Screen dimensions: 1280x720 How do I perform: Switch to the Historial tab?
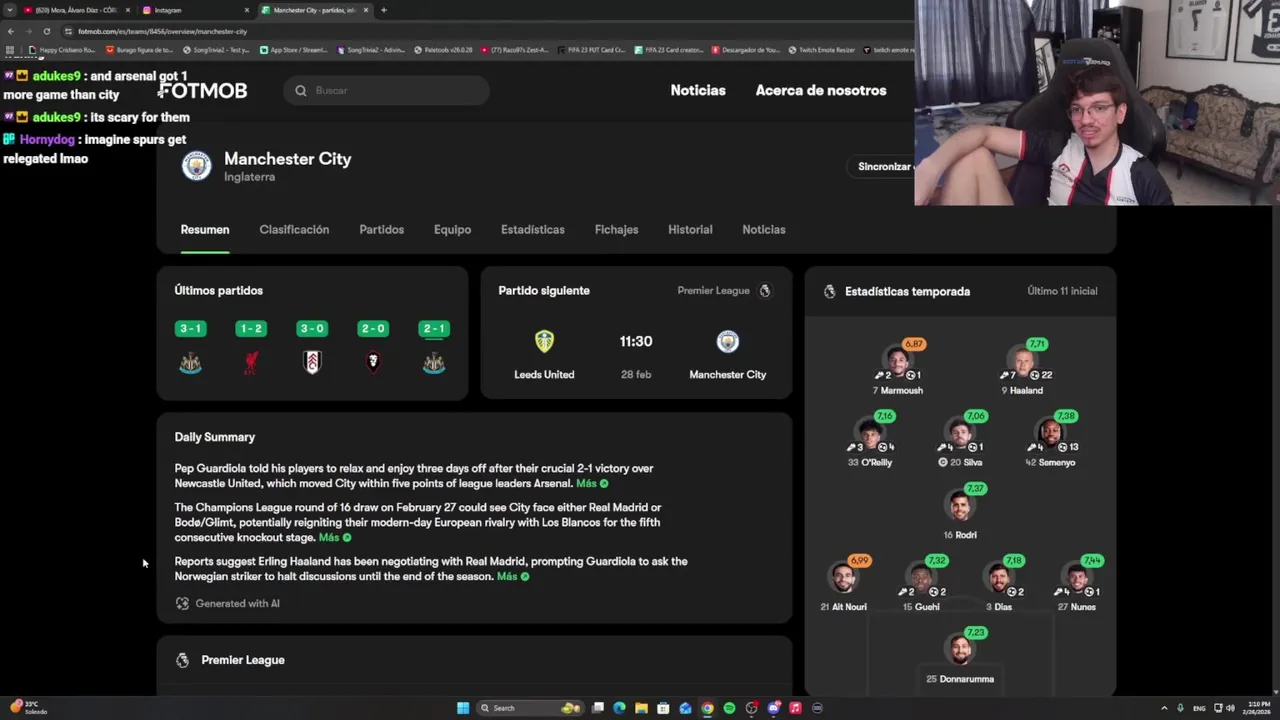point(690,230)
